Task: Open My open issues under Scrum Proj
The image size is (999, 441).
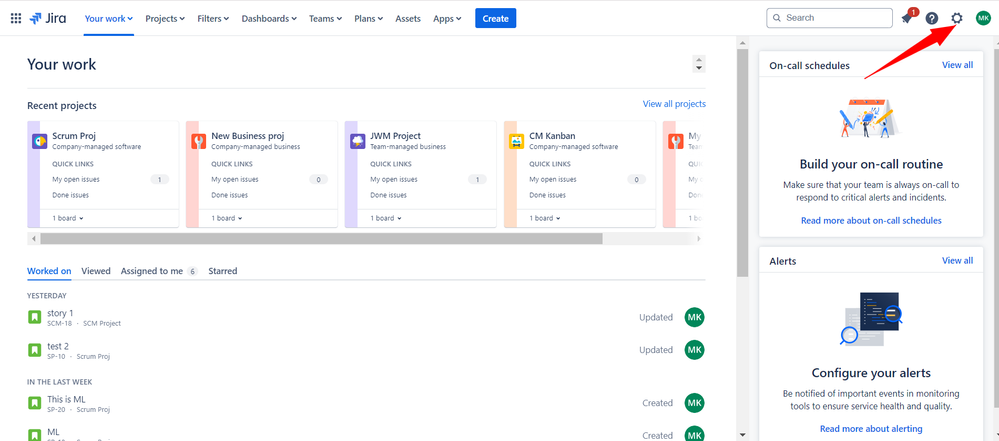Action: pyautogui.click(x=76, y=179)
